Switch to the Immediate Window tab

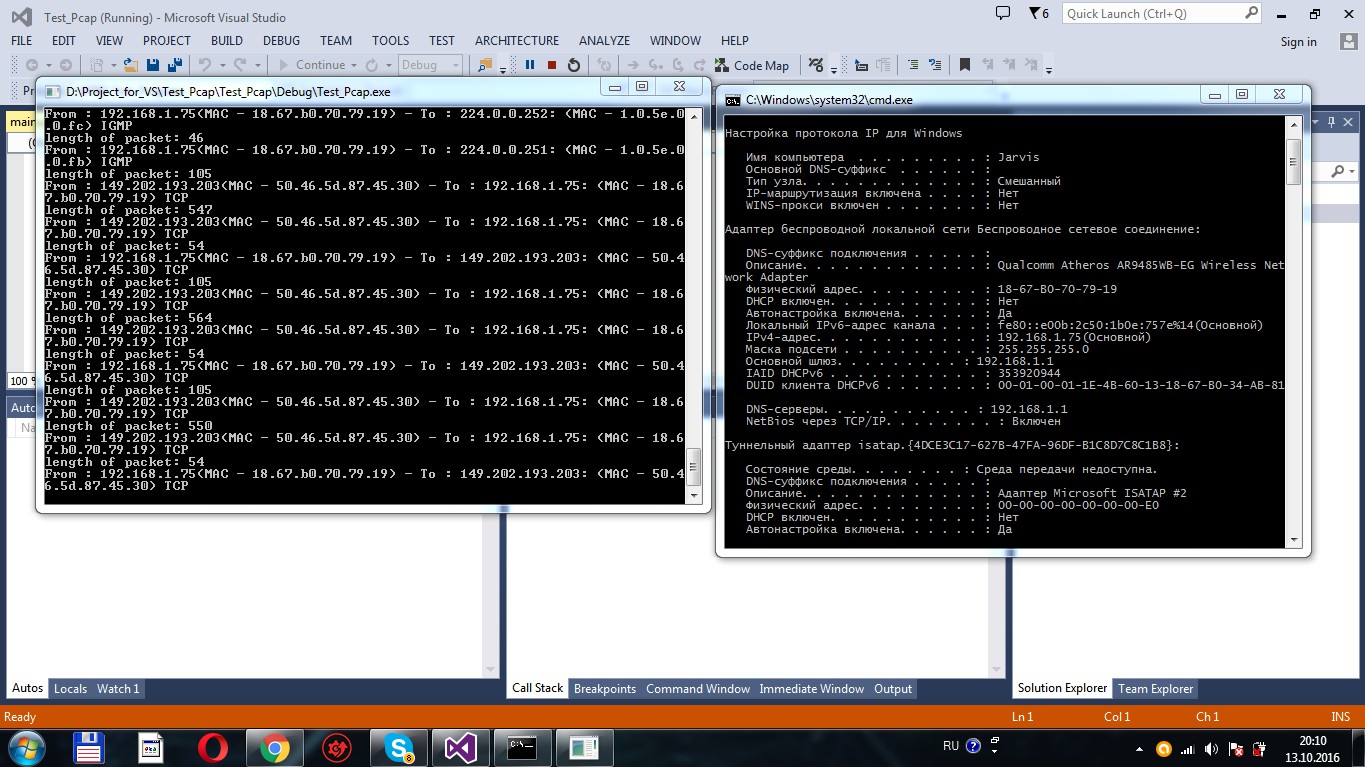point(812,688)
